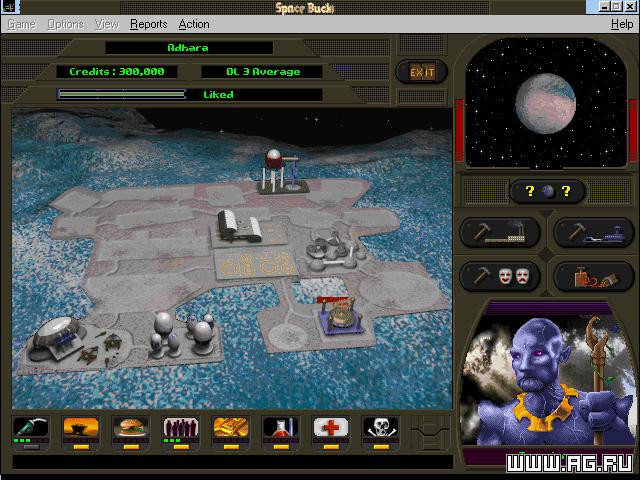Open the Options menu
This screenshot has height=480, width=640.
pyautogui.click(x=65, y=24)
